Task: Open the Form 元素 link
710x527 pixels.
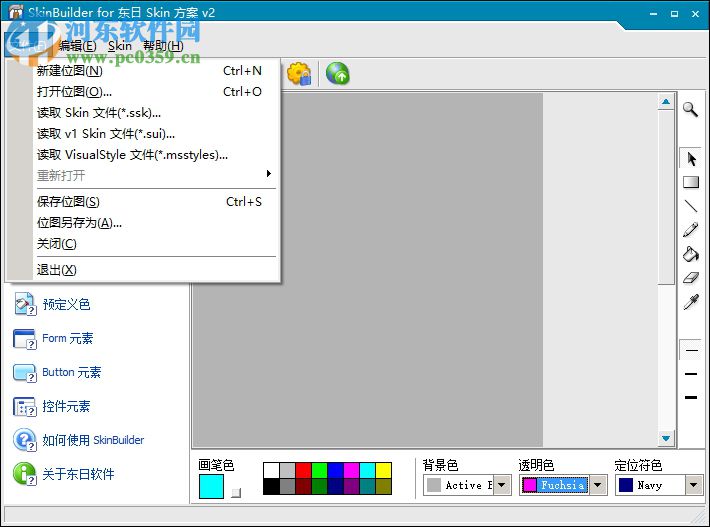Action: coord(67,338)
